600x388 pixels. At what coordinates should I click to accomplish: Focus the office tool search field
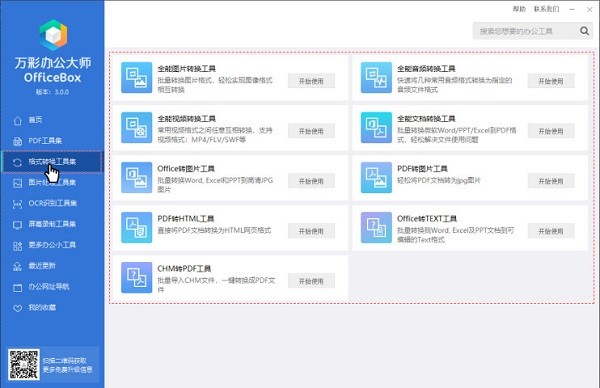(x=525, y=31)
